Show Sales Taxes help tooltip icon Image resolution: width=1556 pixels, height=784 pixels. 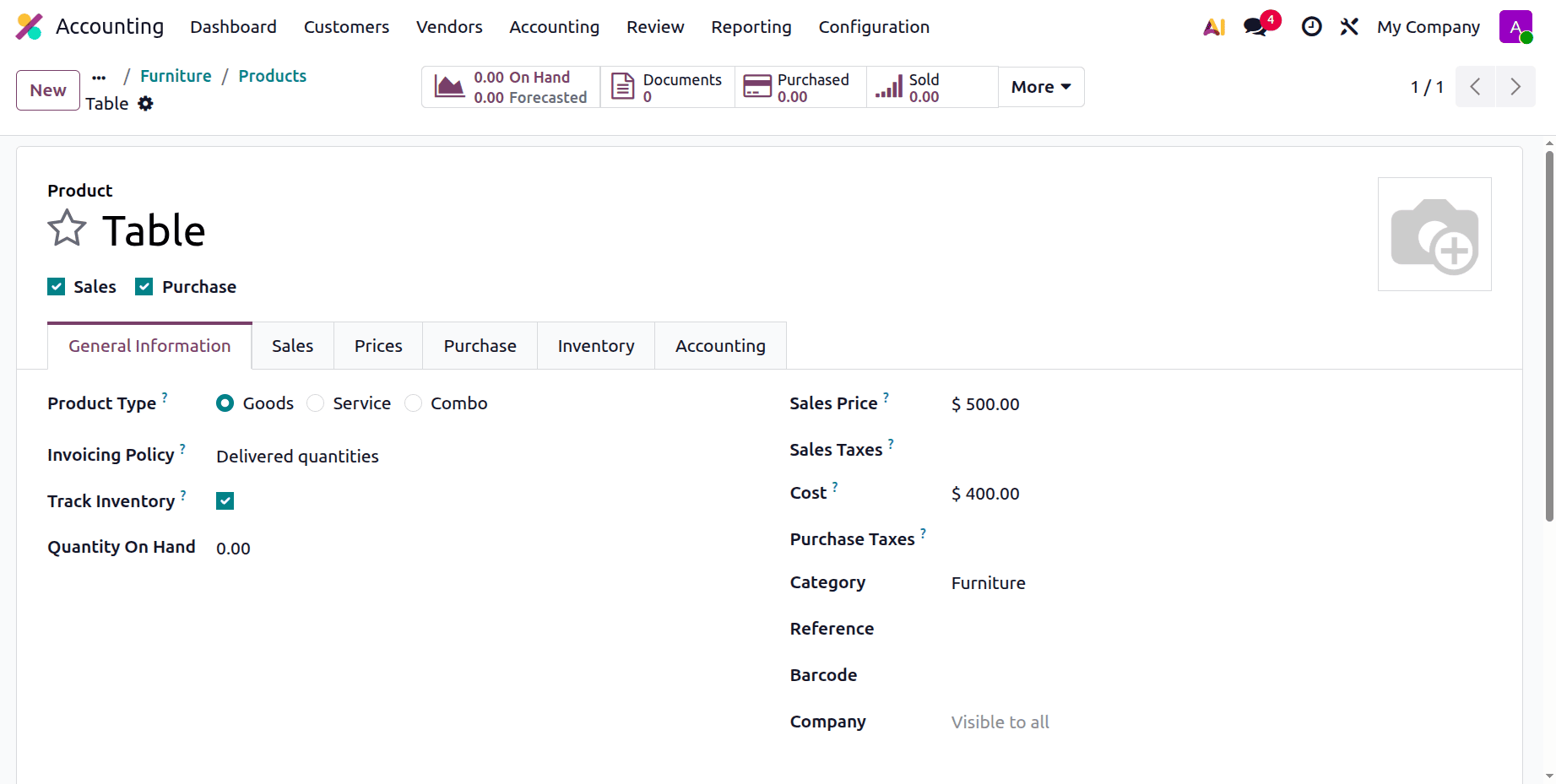click(891, 443)
